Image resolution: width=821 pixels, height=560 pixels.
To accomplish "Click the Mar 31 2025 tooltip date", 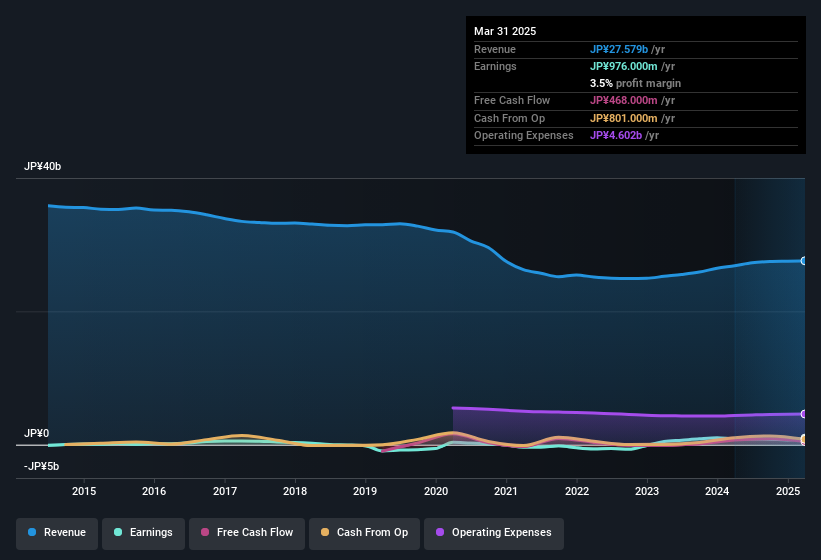I will coord(505,31).
